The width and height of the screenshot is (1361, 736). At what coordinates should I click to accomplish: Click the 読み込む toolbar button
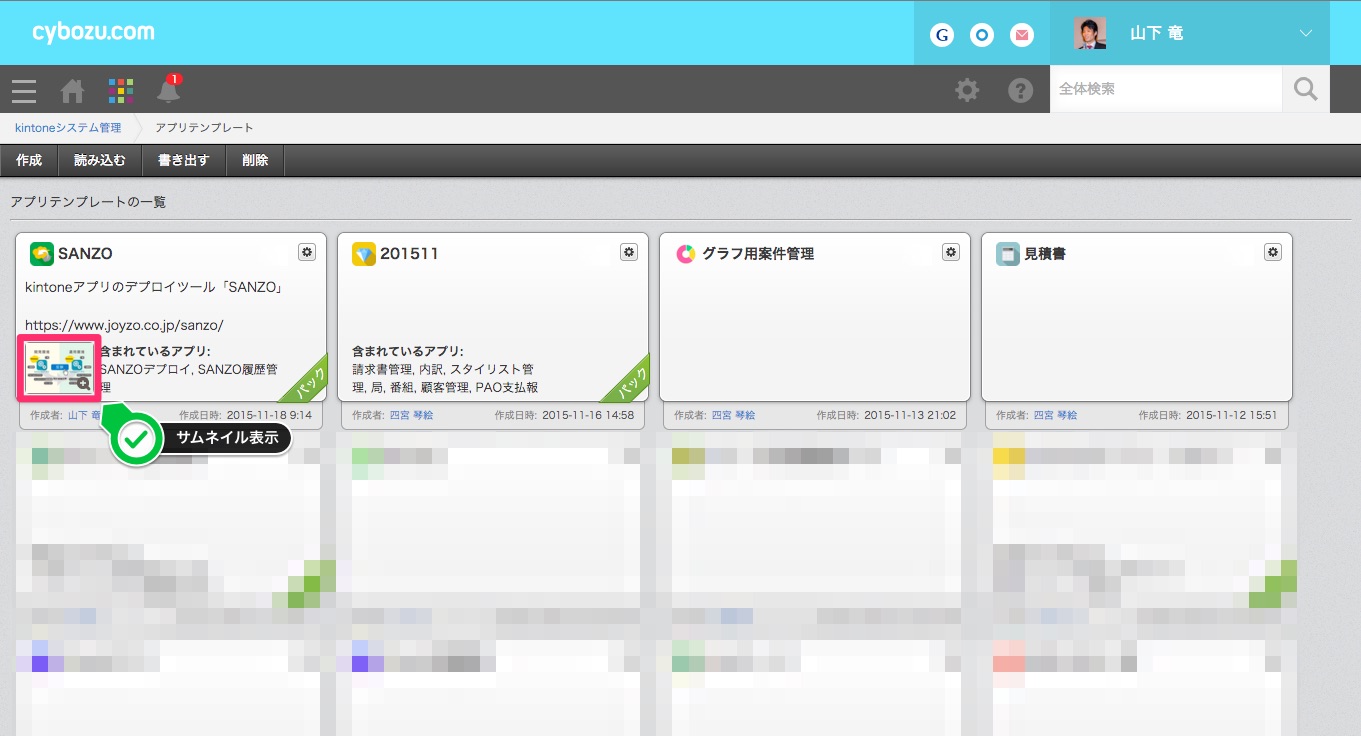(100, 160)
